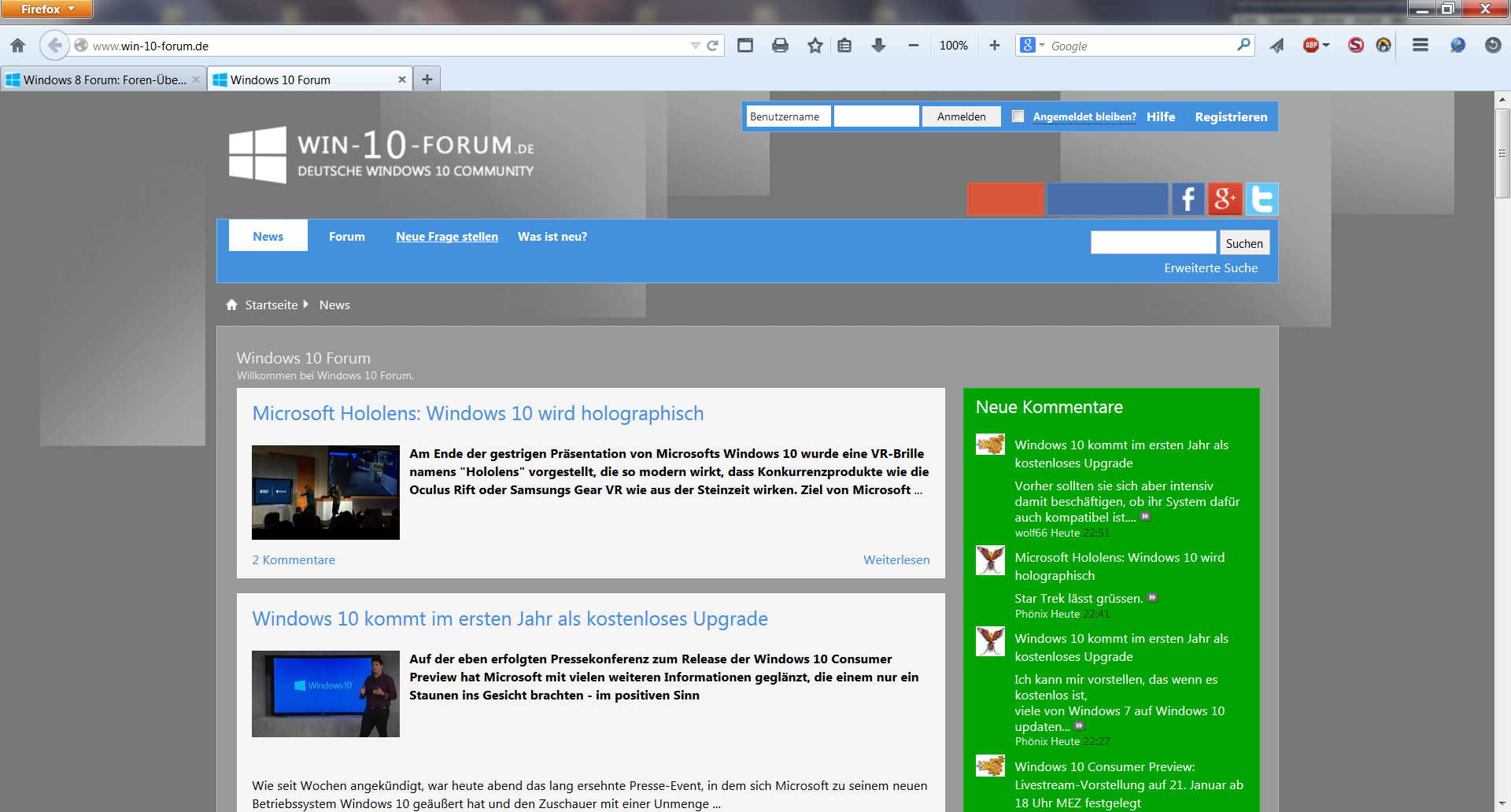Print the page using printer icon
1511x812 pixels.
[780, 46]
